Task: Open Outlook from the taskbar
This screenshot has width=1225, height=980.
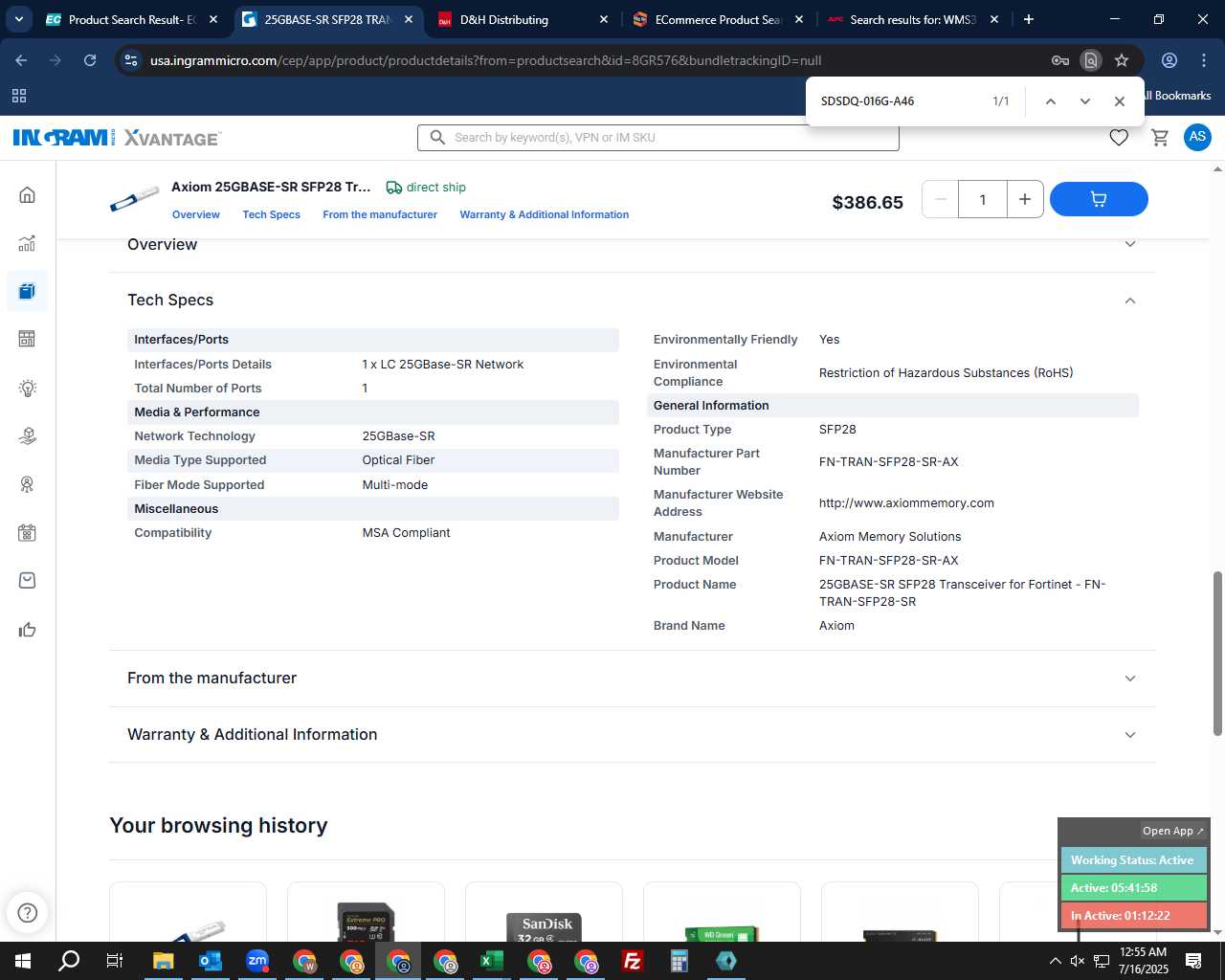Action: click(x=211, y=961)
